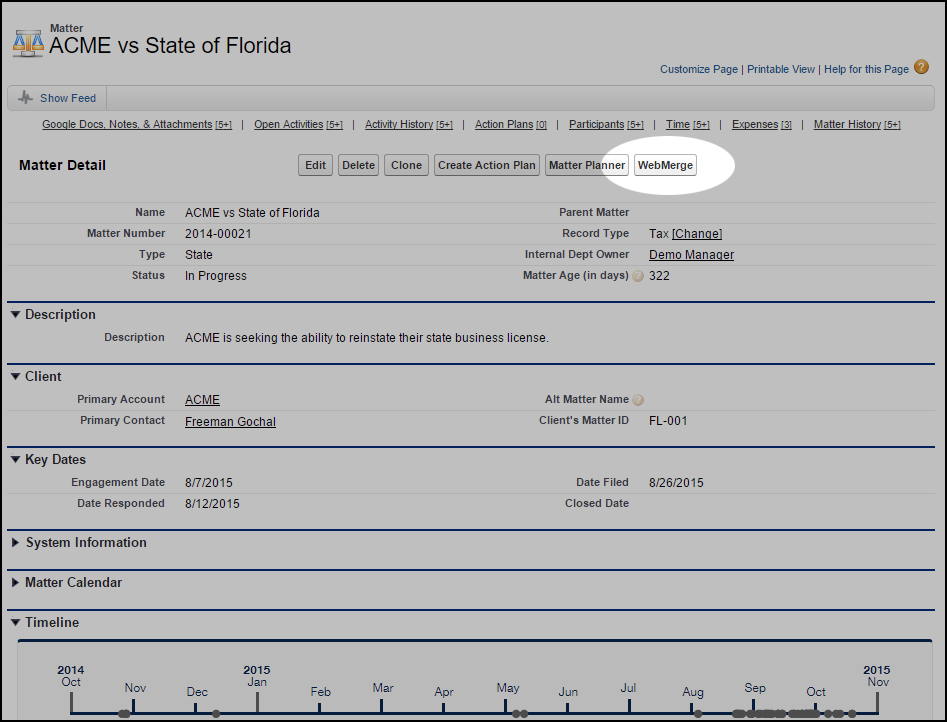Viewport: 947px width, 722px height.
Task: Open the Matter Planner
Action: (587, 165)
